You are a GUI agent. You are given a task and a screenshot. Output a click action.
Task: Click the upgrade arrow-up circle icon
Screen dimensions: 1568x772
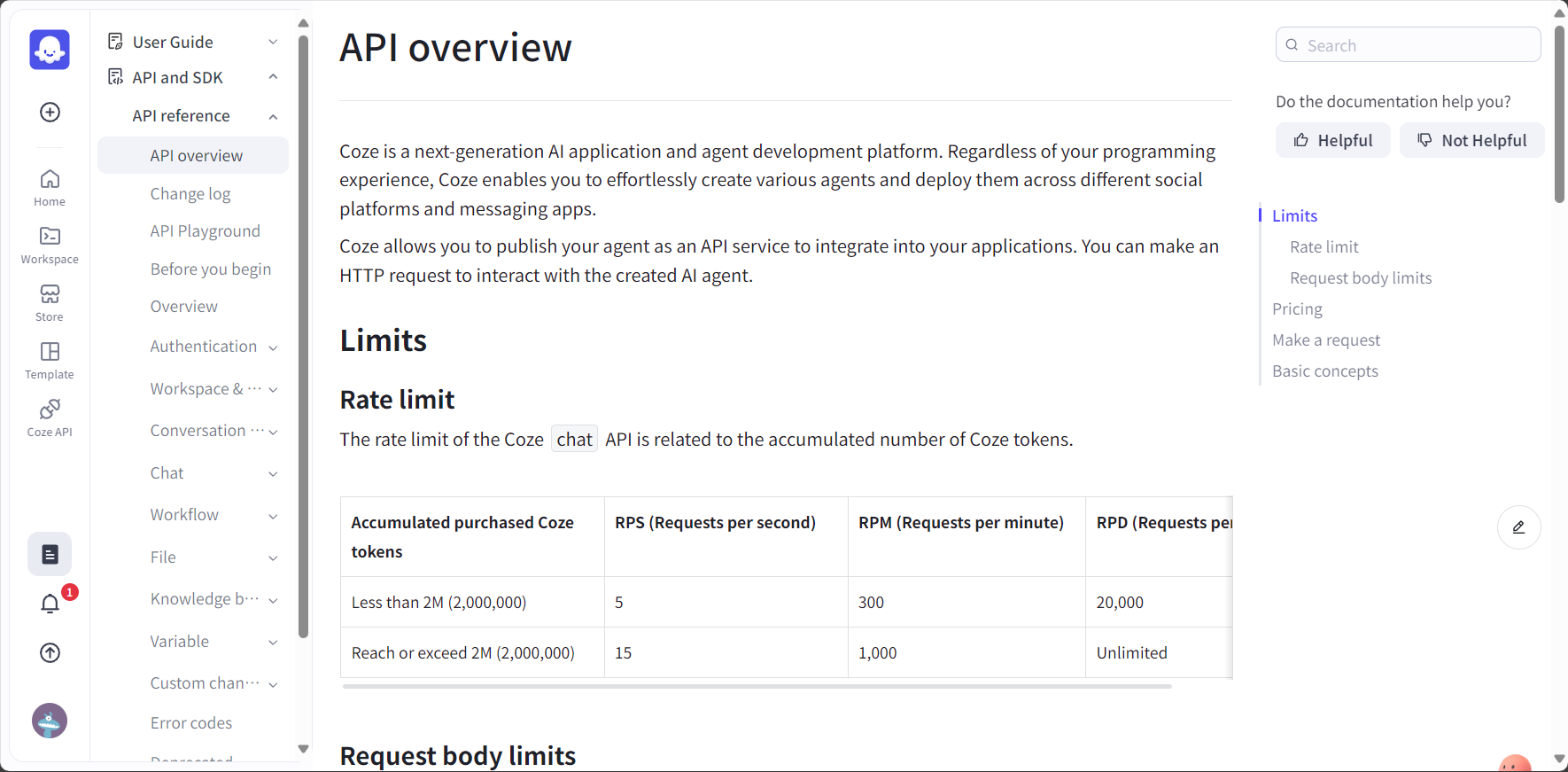pyautogui.click(x=50, y=653)
